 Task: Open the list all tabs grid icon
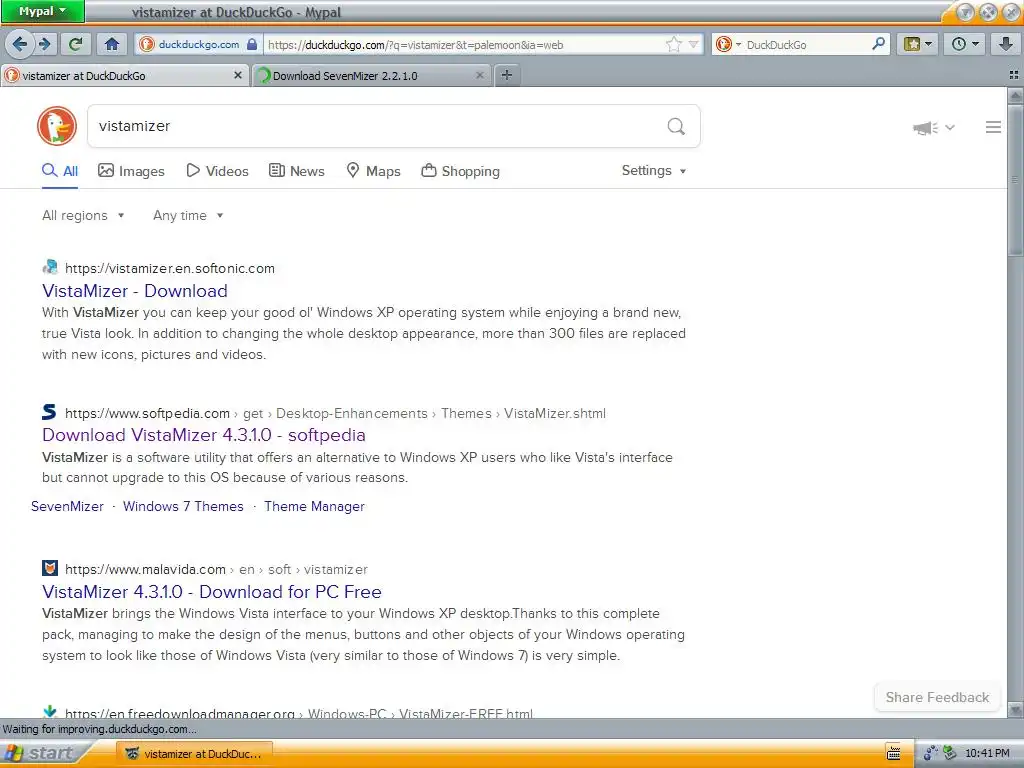tap(1014, 76)
